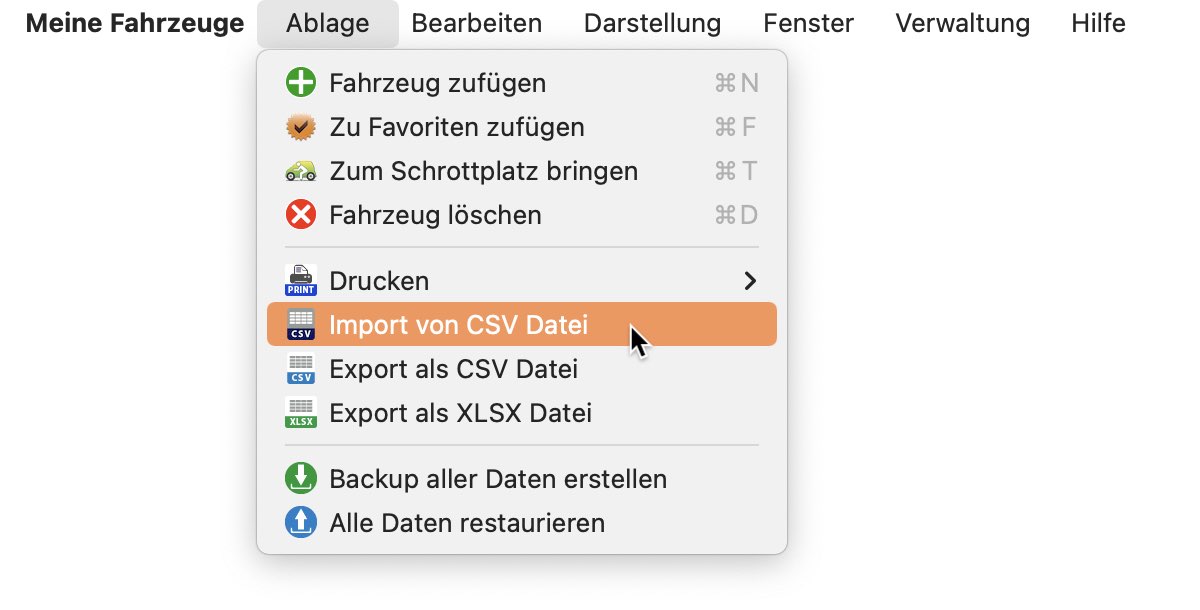Image resolution: width=1200 pixels, height=610 pixels.
Task: Click the Schrottplatz car icon
Action: (x=301, y=171)
